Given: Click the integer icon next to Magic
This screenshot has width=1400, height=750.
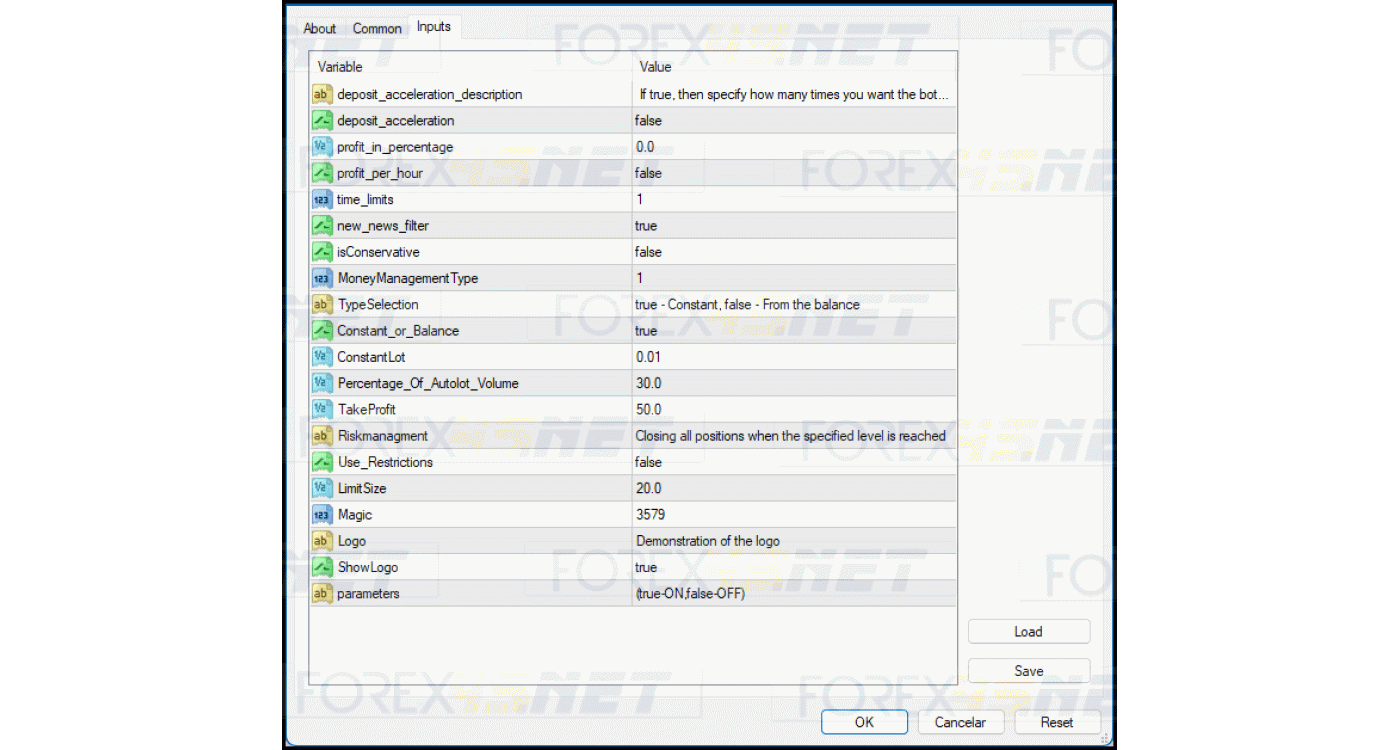Looking at the screenshot, I should pos(321,515).
